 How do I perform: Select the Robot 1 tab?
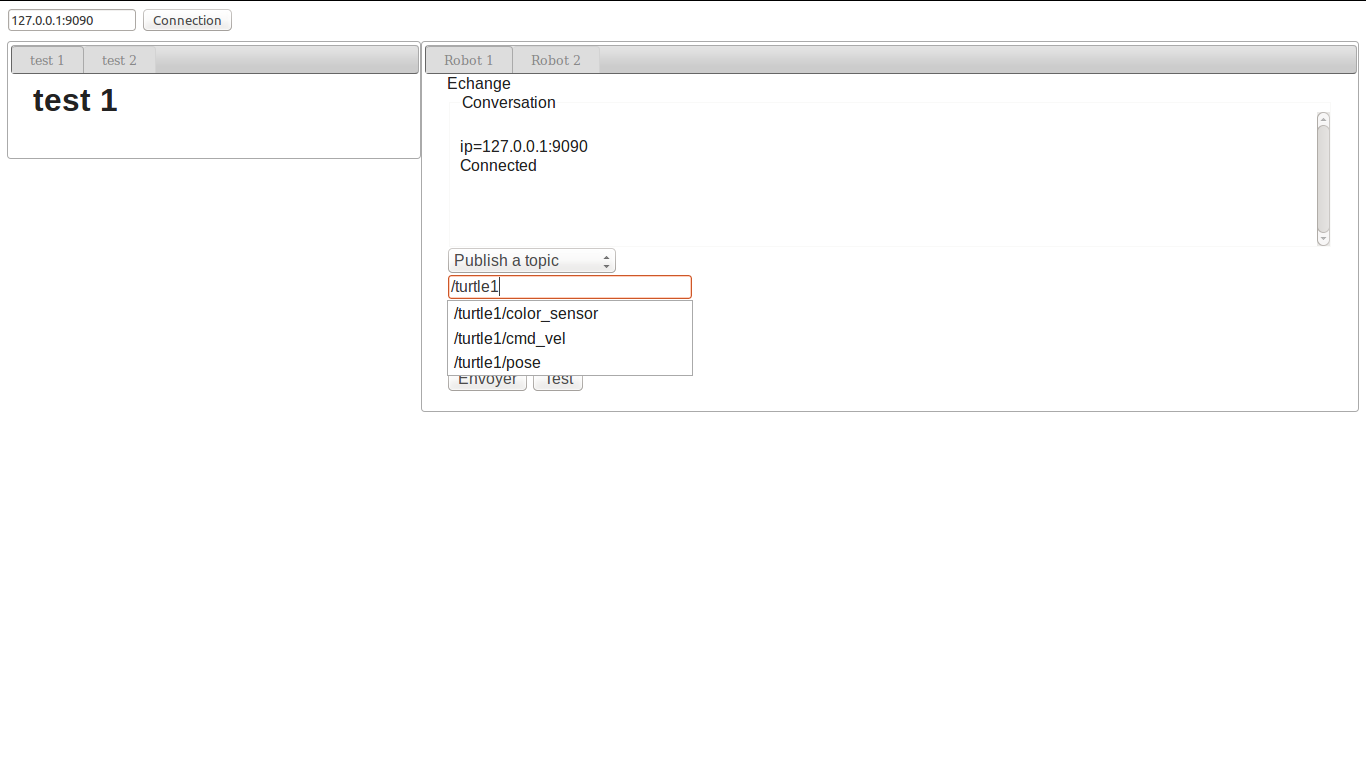coord(468,60)
